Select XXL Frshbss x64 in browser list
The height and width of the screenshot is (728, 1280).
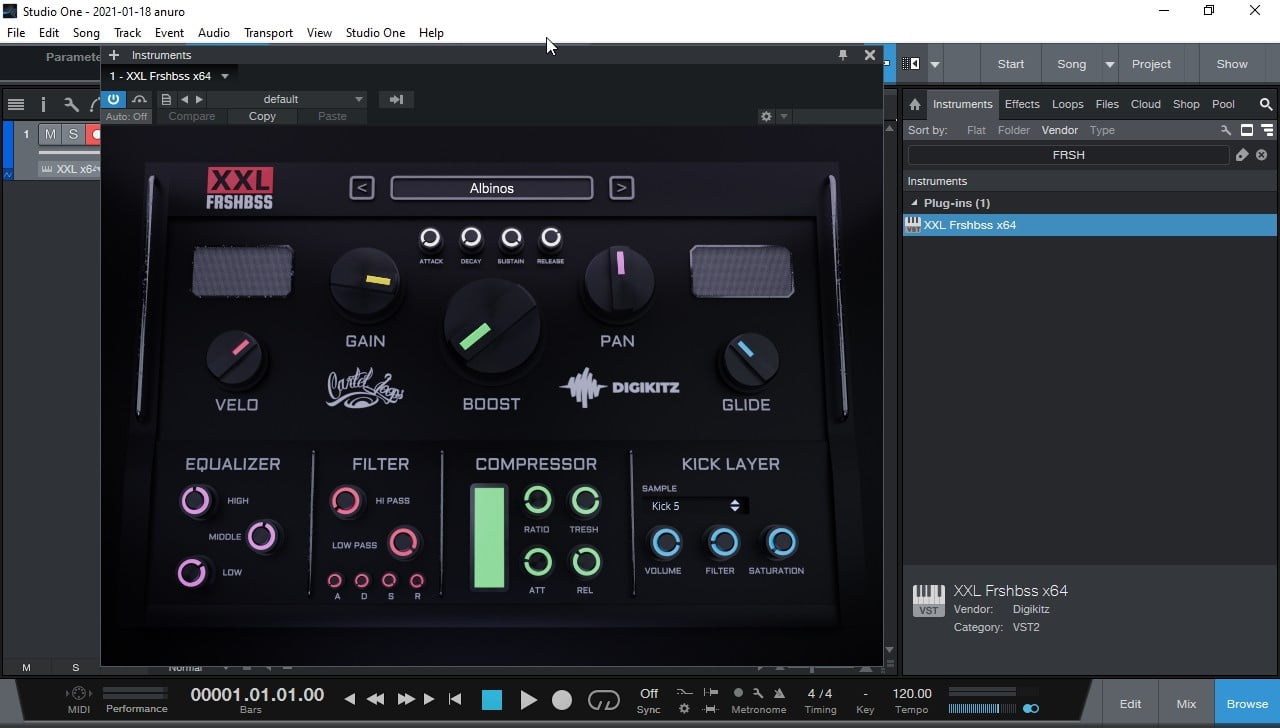(x=1089, y=225)
